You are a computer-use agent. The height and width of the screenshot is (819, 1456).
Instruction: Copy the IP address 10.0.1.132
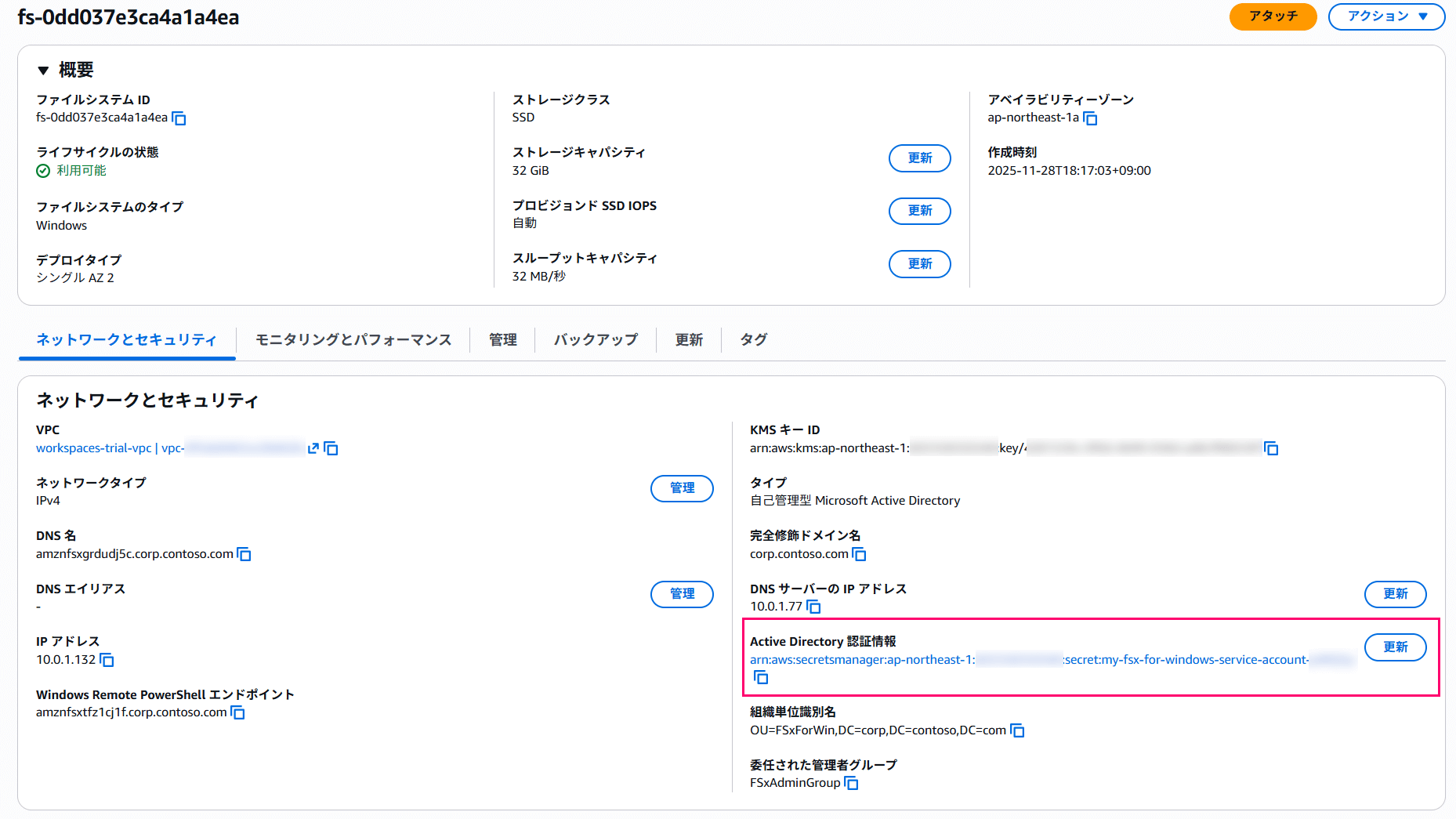(107, 660)
